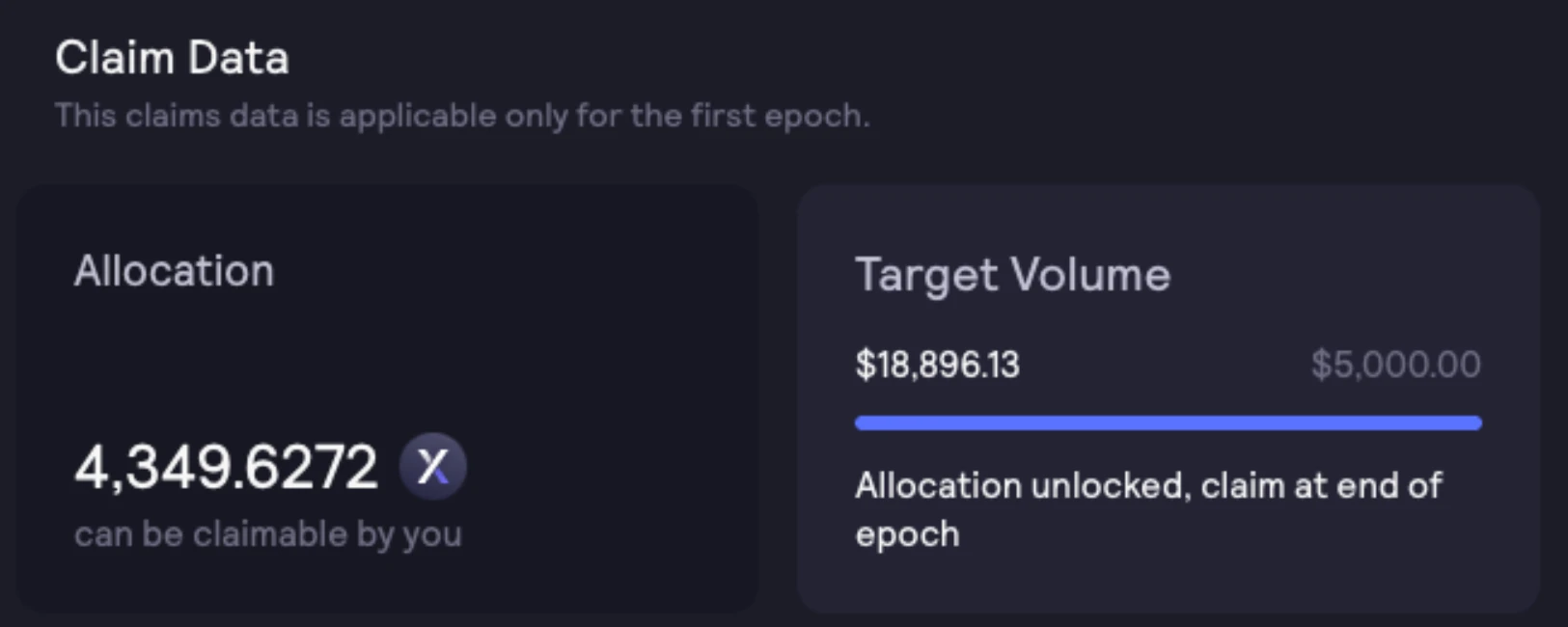Image resolution: width=1568 pixels, height=627 pixels.
Task: Click the phrase 'first epoch.' in the subtitle
Action: tap(780, 116)
